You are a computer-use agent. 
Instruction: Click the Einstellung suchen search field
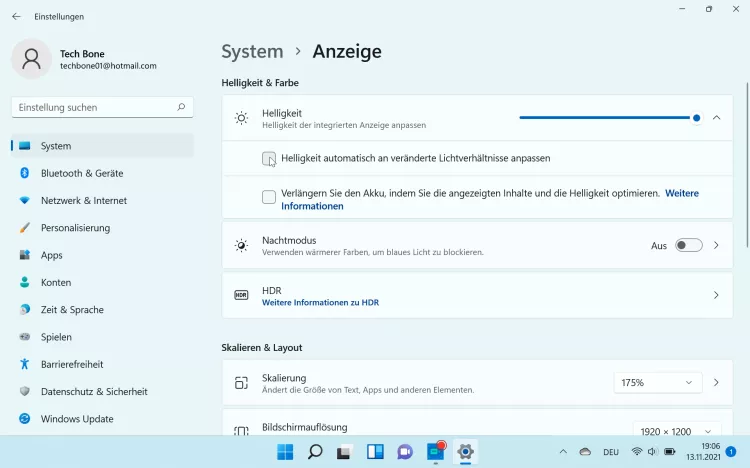click(102, 107)
